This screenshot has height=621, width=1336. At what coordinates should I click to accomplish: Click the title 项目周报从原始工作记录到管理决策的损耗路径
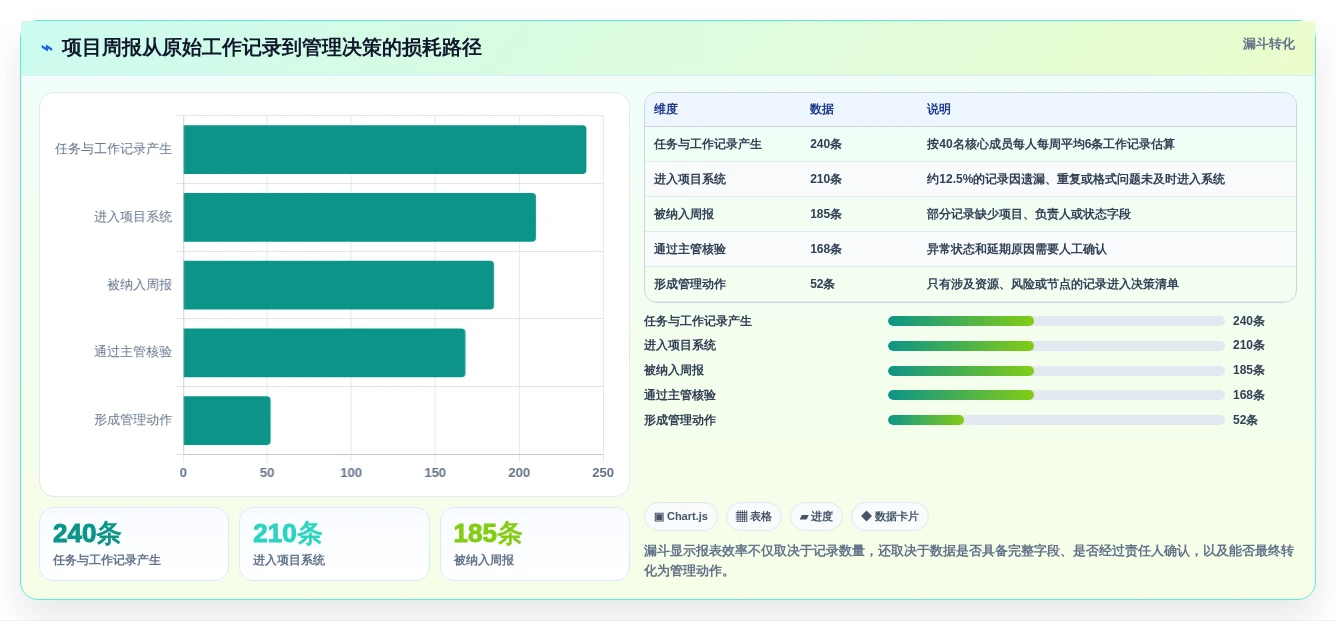pyautogui.click(x=272, y=48)
